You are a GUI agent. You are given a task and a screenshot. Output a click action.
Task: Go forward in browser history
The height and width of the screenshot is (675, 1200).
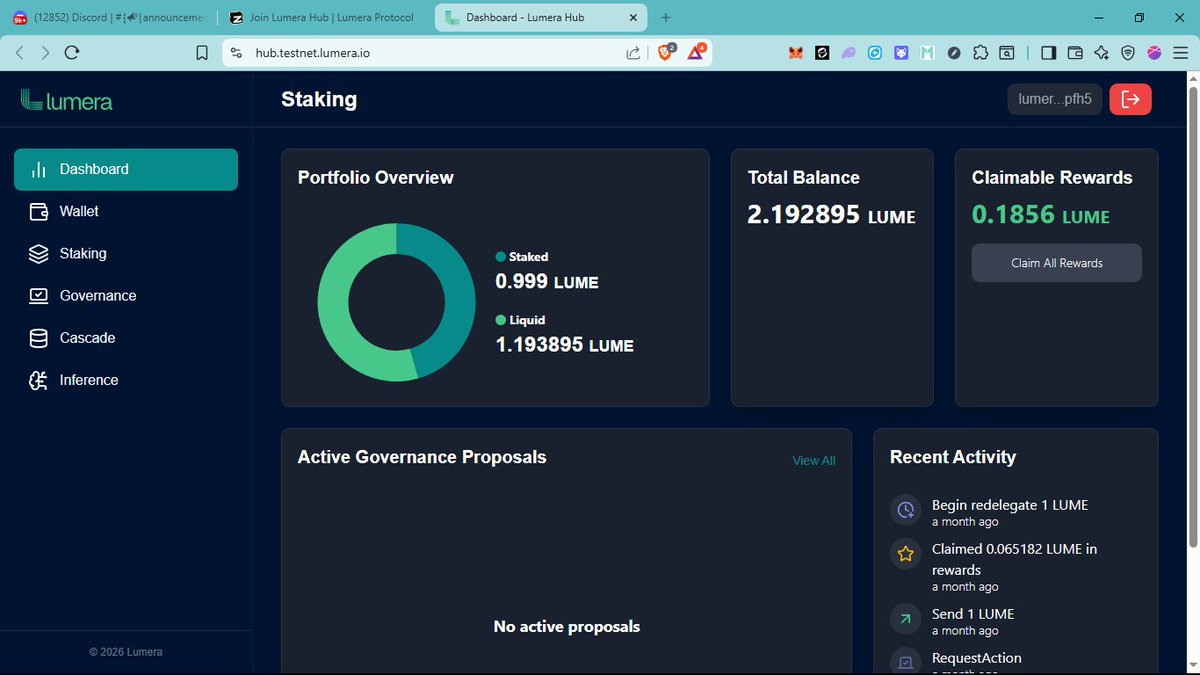(45, 53)
